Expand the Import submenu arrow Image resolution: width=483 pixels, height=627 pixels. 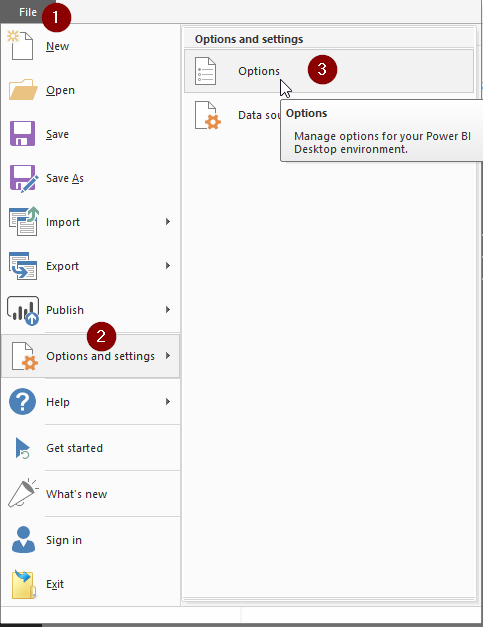click(x=168, y=222)
